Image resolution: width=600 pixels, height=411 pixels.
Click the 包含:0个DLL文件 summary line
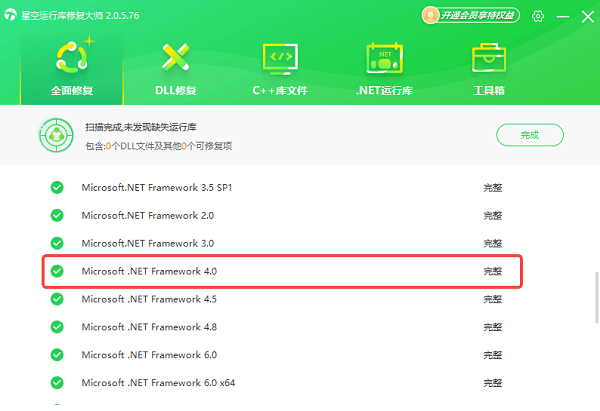(158, 146)
